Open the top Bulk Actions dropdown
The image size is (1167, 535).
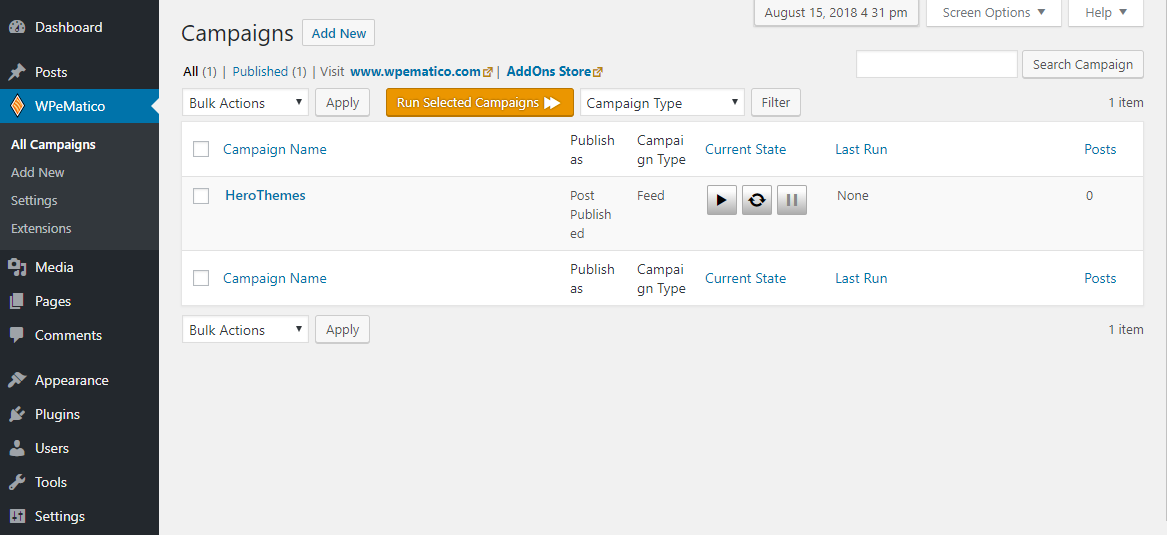(x=245, y=103)
